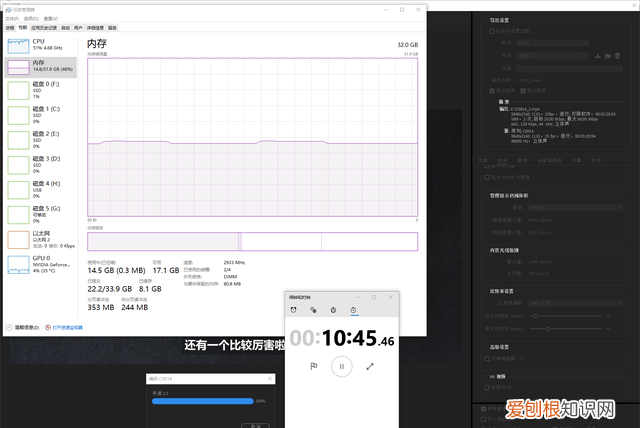
Task: Record a lap with the flag icon
Action: [313, 366]
